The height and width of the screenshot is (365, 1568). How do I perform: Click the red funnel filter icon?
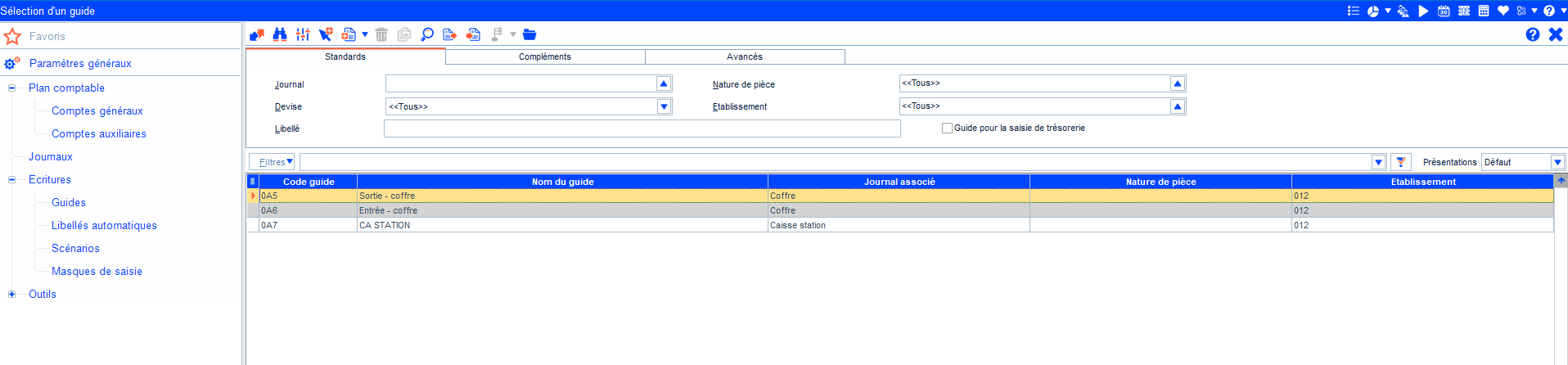tap(1401, 162)
